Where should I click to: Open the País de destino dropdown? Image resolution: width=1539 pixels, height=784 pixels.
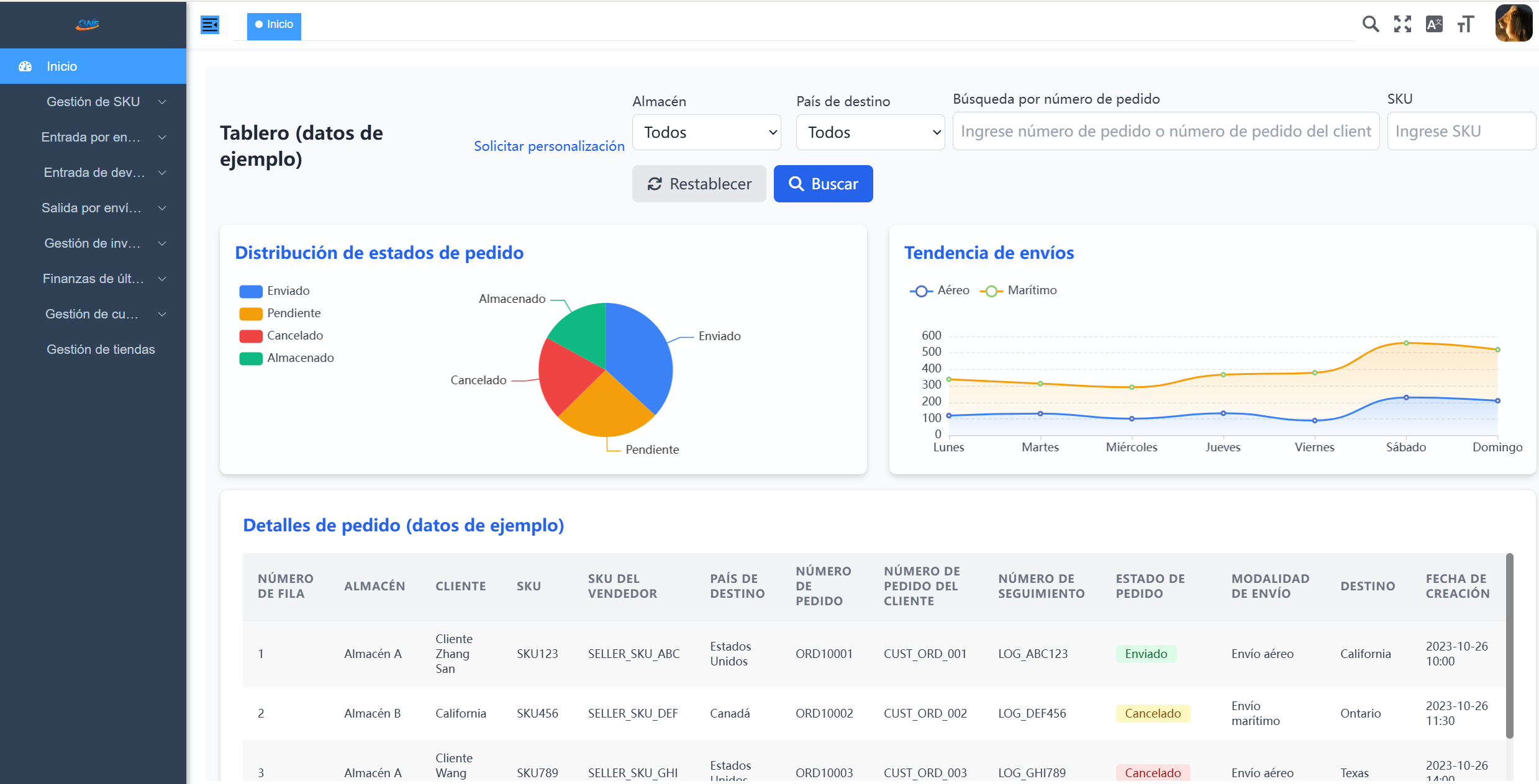pyautogui.click(x=870, y=132)
